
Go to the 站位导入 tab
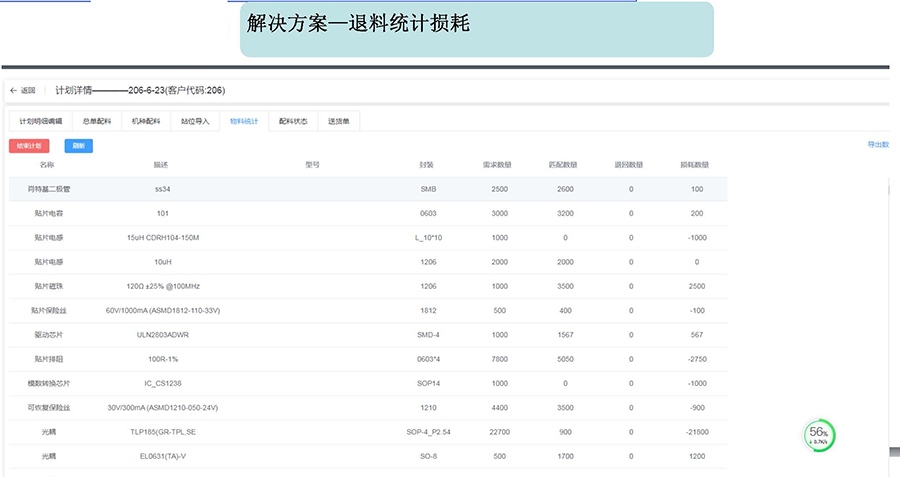click(x=195, y=121)
